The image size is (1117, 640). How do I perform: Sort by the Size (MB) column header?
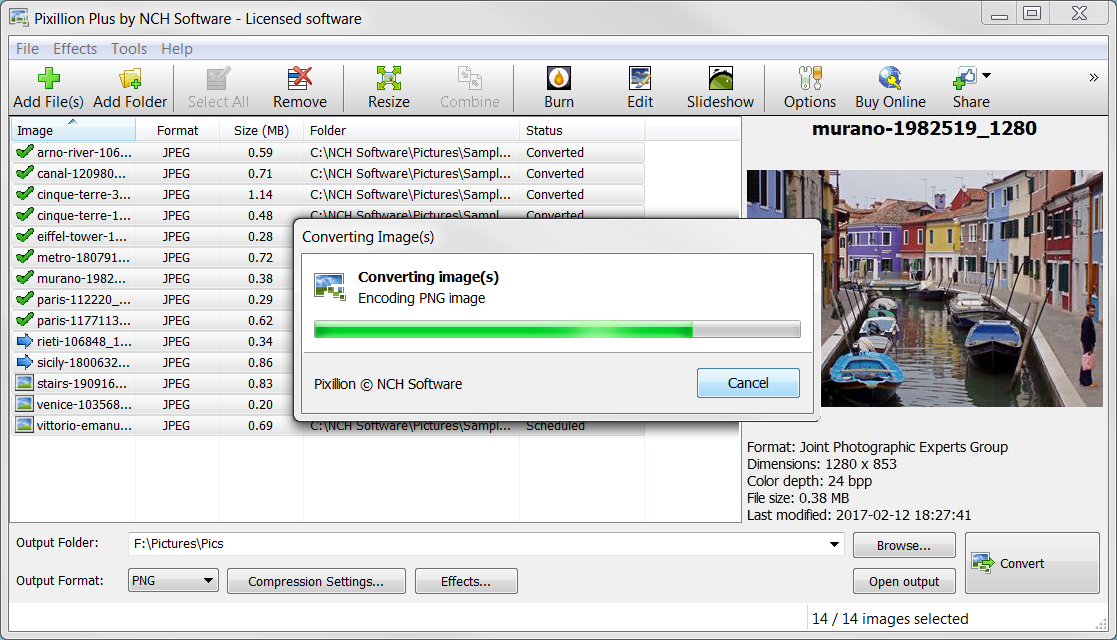(261, 130)
